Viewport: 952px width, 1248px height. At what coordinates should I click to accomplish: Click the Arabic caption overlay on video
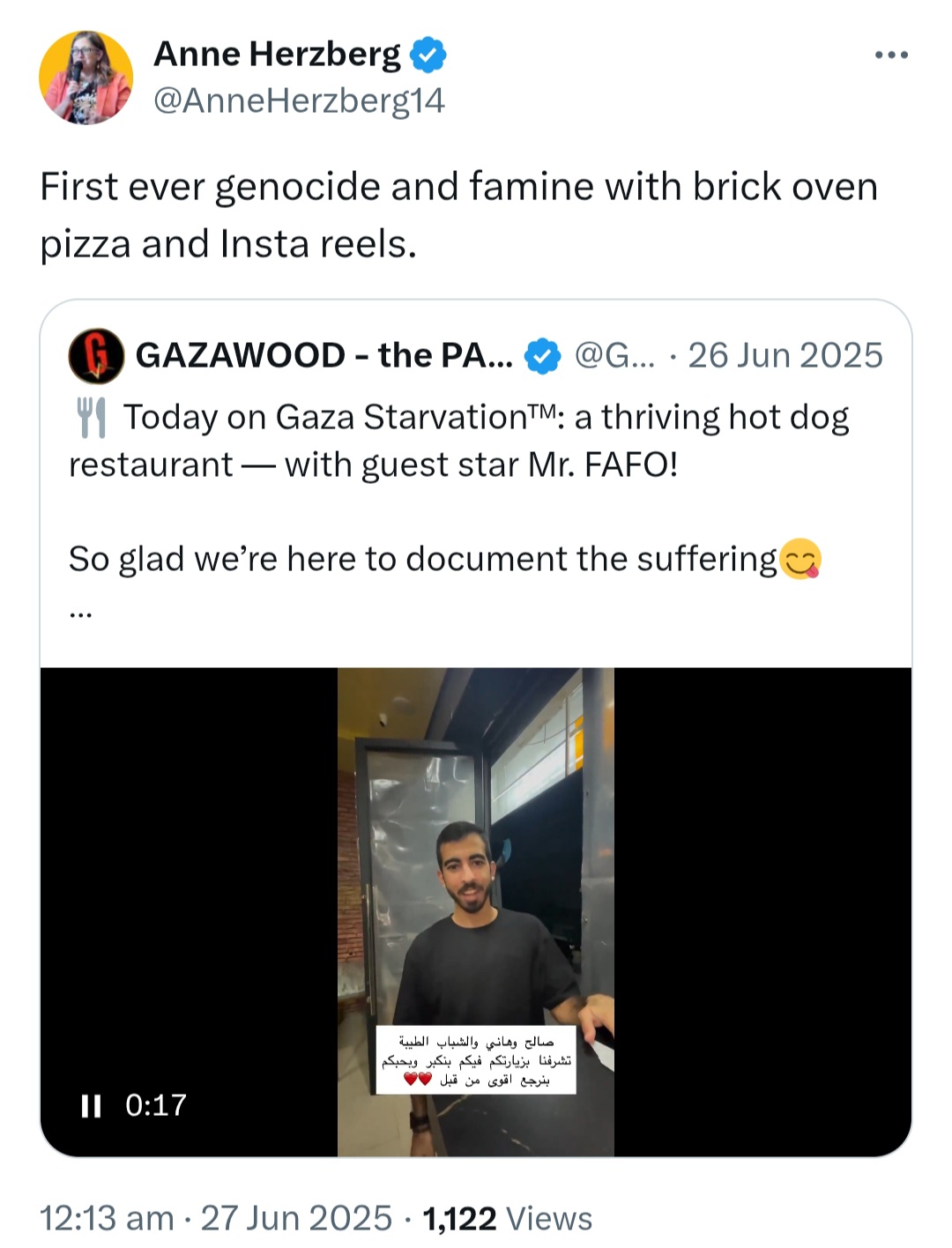(x=476, y=1059)
